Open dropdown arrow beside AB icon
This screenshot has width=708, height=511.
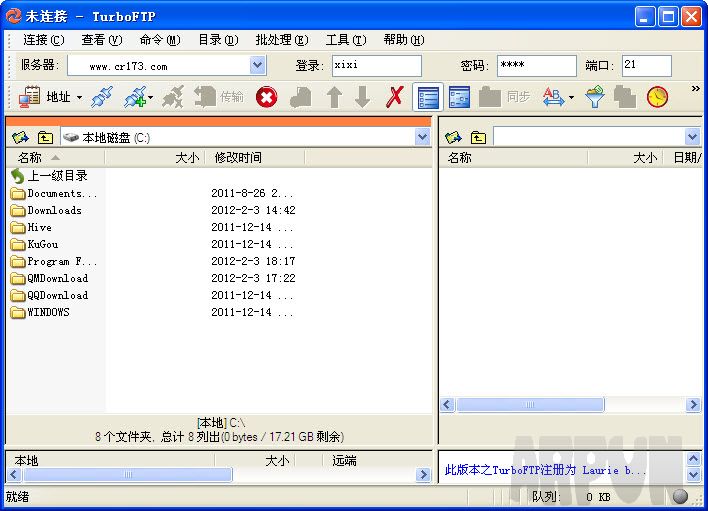(x=571, y=98)
